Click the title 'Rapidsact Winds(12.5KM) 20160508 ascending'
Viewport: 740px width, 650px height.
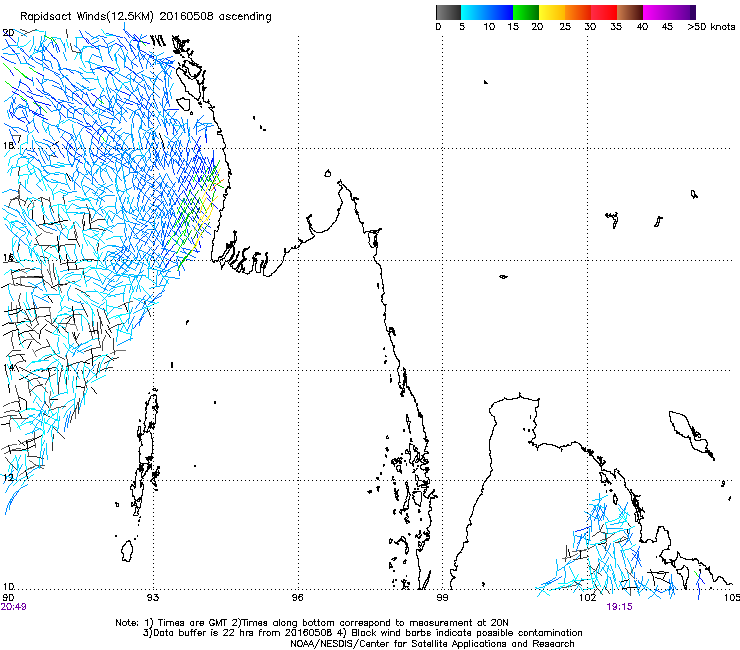(146, 17)
